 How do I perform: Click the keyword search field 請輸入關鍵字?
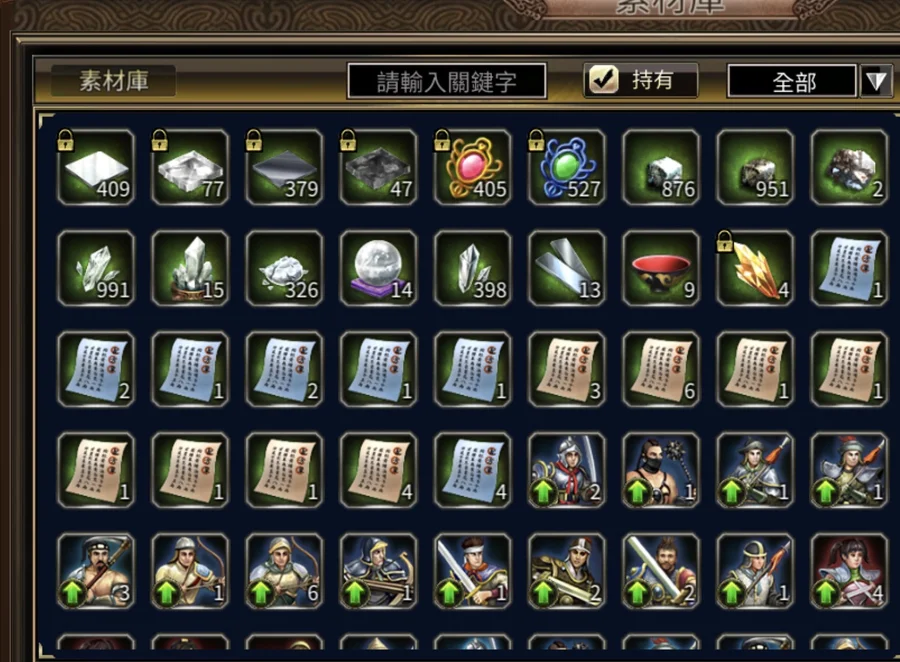[447, 81]
